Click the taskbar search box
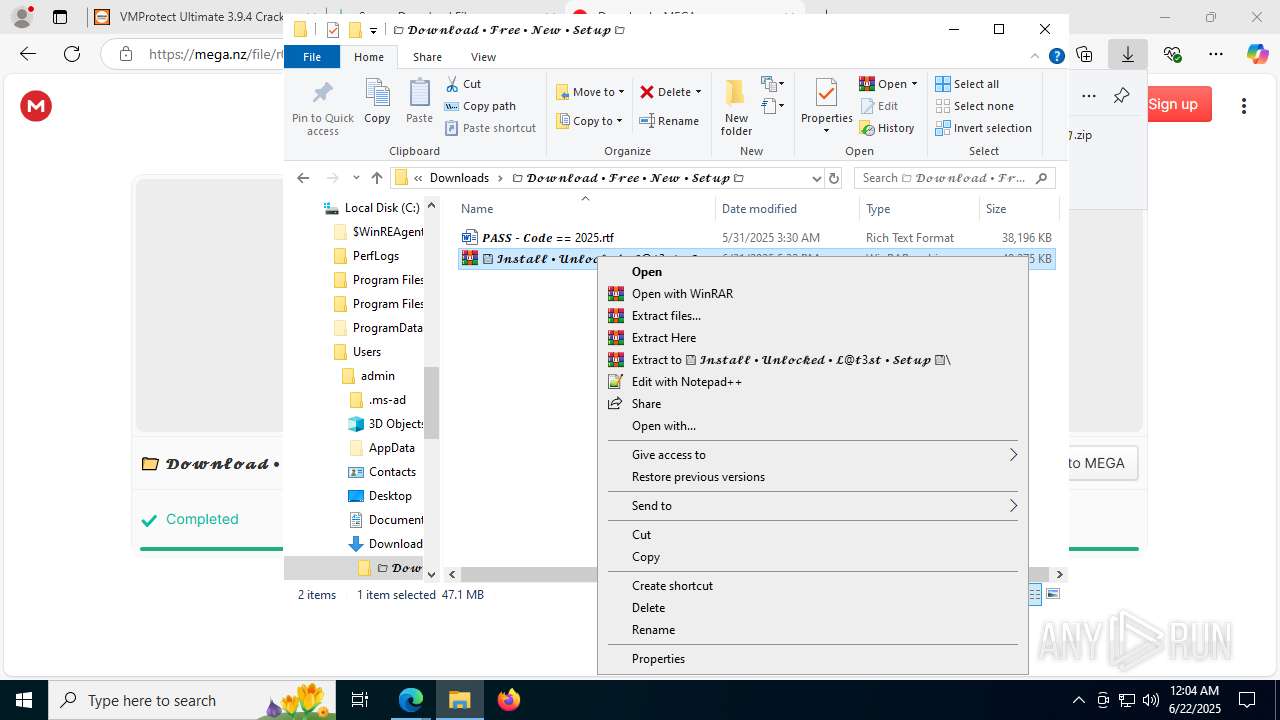 [x=190, y=700]
